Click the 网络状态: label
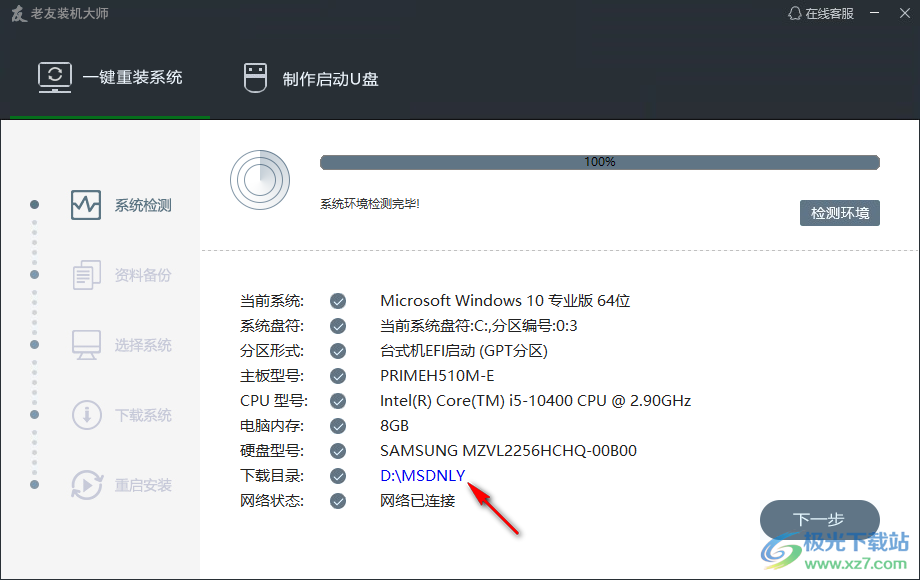The image size is (920, 580). coord(272,501)
